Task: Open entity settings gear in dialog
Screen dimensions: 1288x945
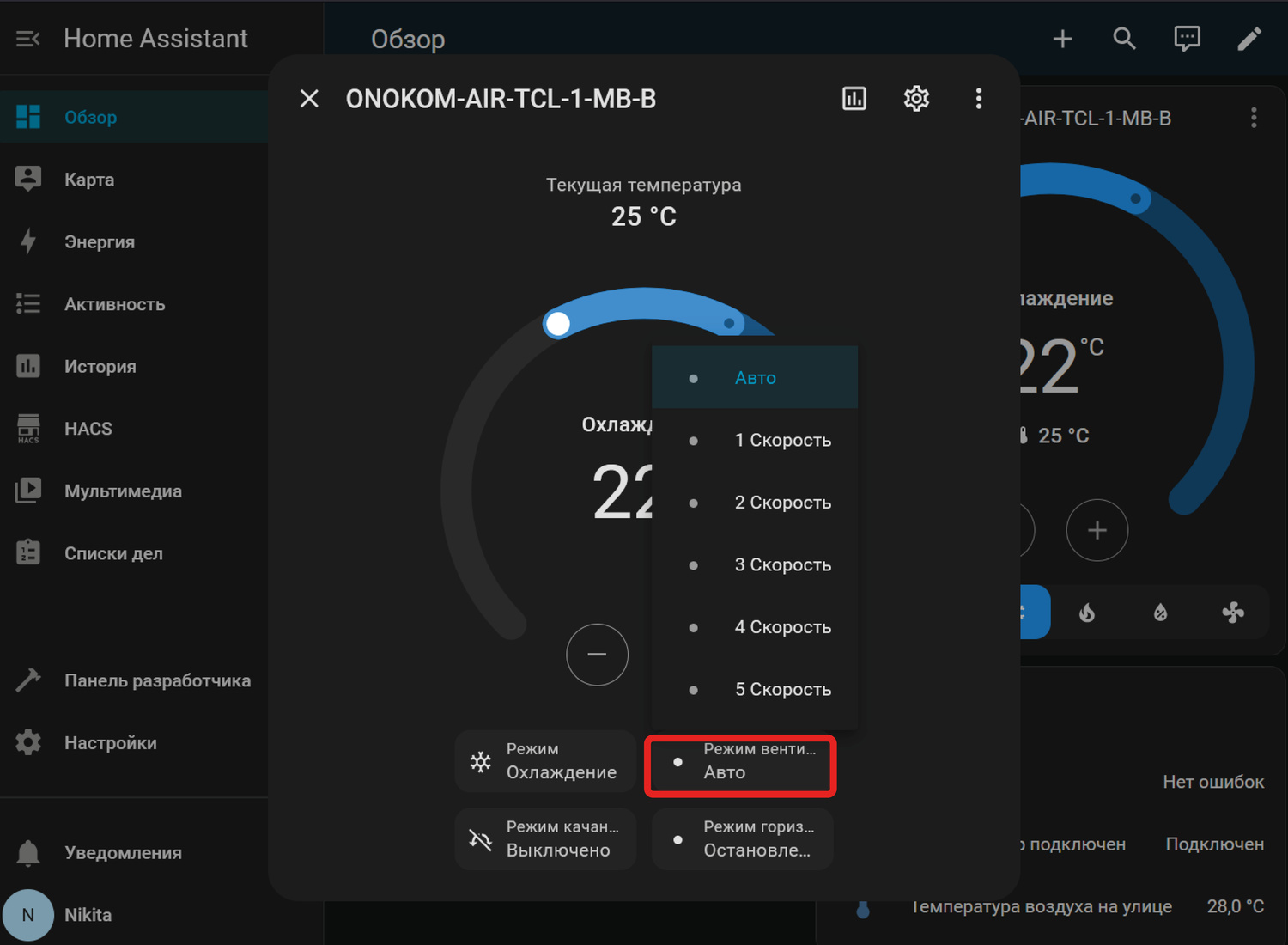Action: (916, 99)
